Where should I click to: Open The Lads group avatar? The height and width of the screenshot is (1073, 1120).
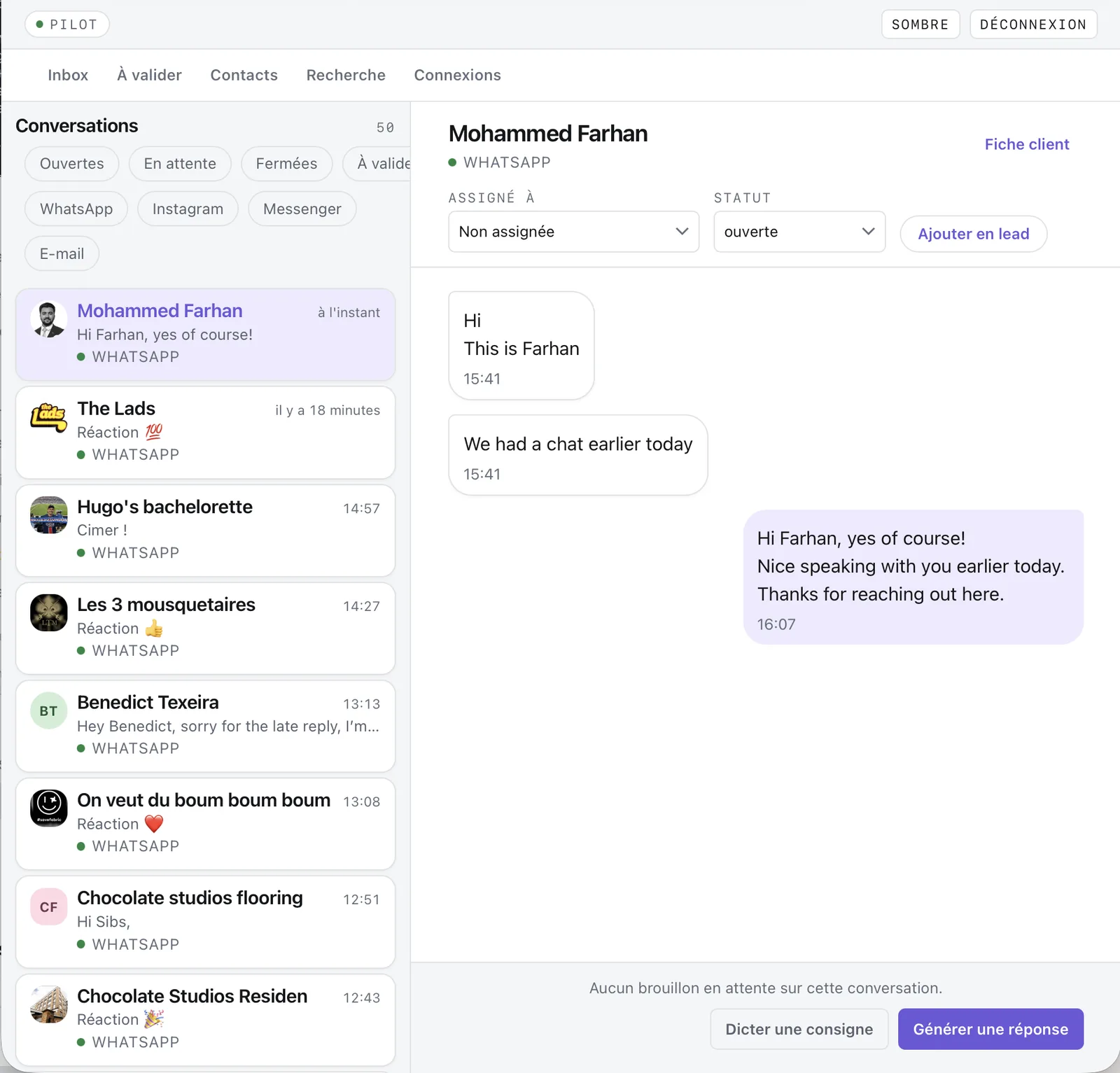(x=48, y=417)
